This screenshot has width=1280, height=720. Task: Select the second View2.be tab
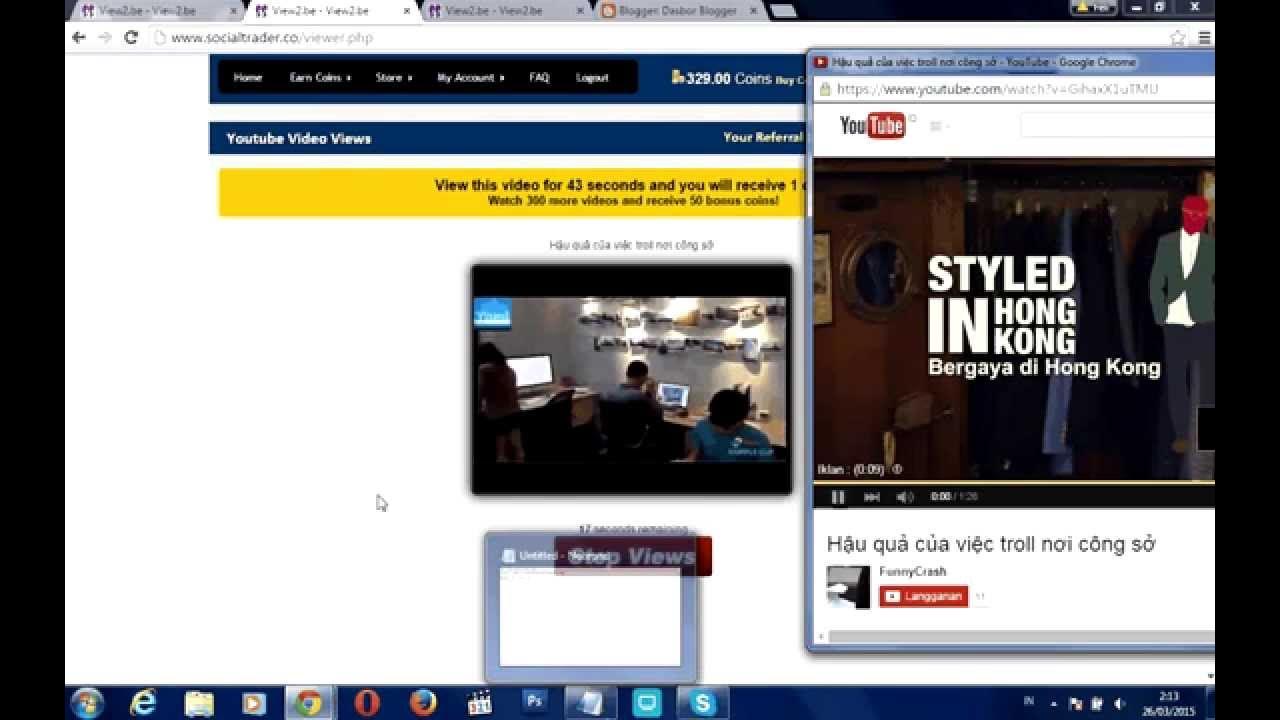[x=330, y=11]
